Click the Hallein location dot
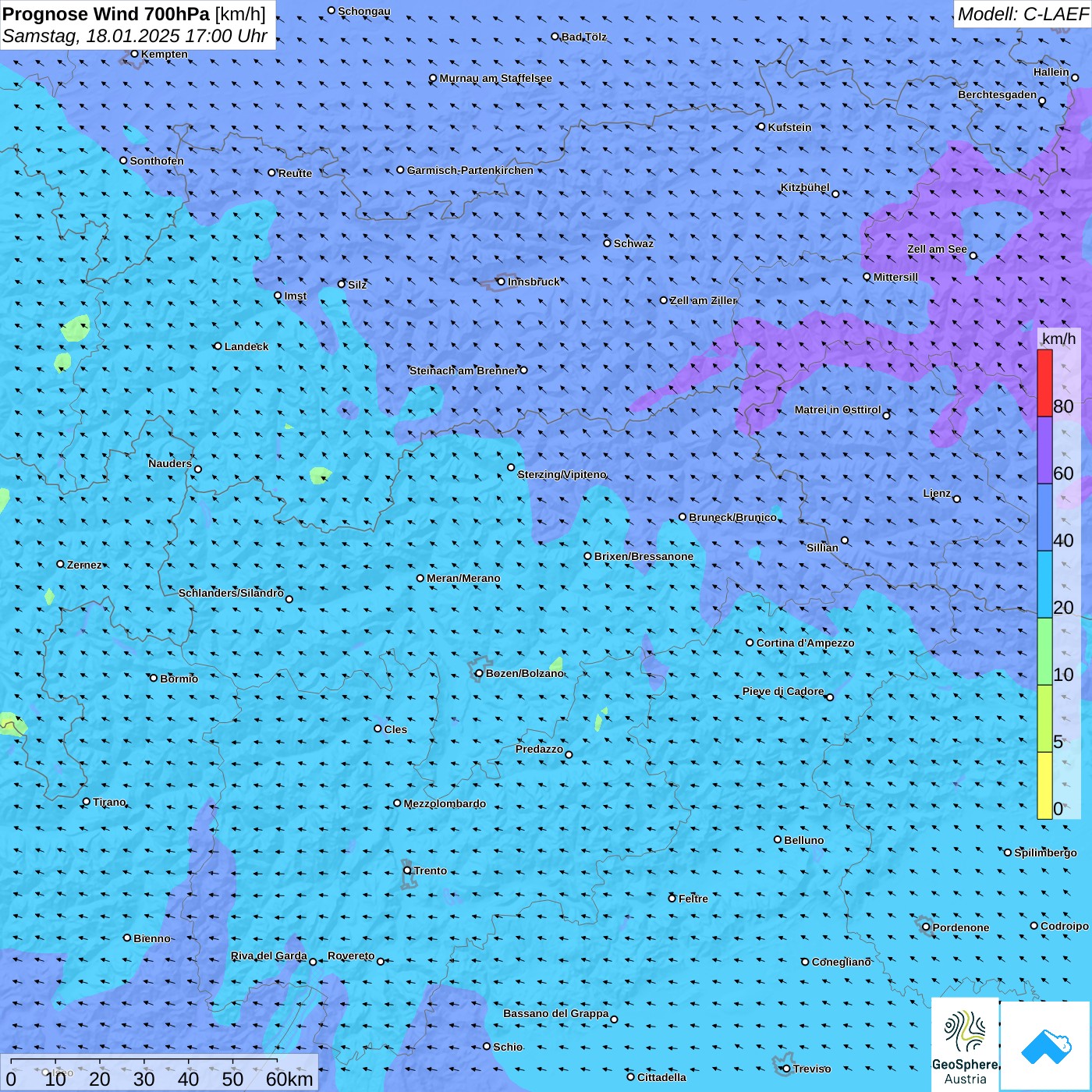The height and width of the screenshot is (1092, 1092). click(1075, 77)
